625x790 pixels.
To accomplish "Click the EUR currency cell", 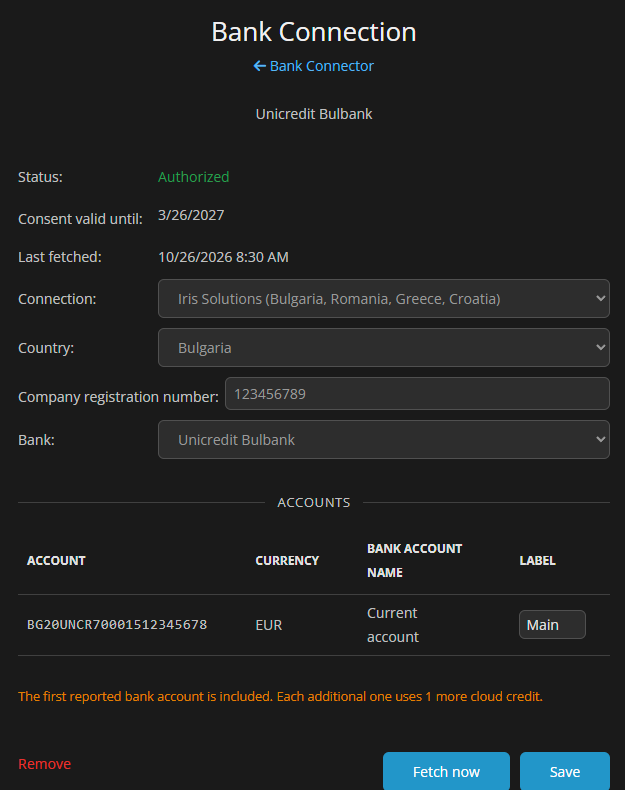I will click(268, 625).
